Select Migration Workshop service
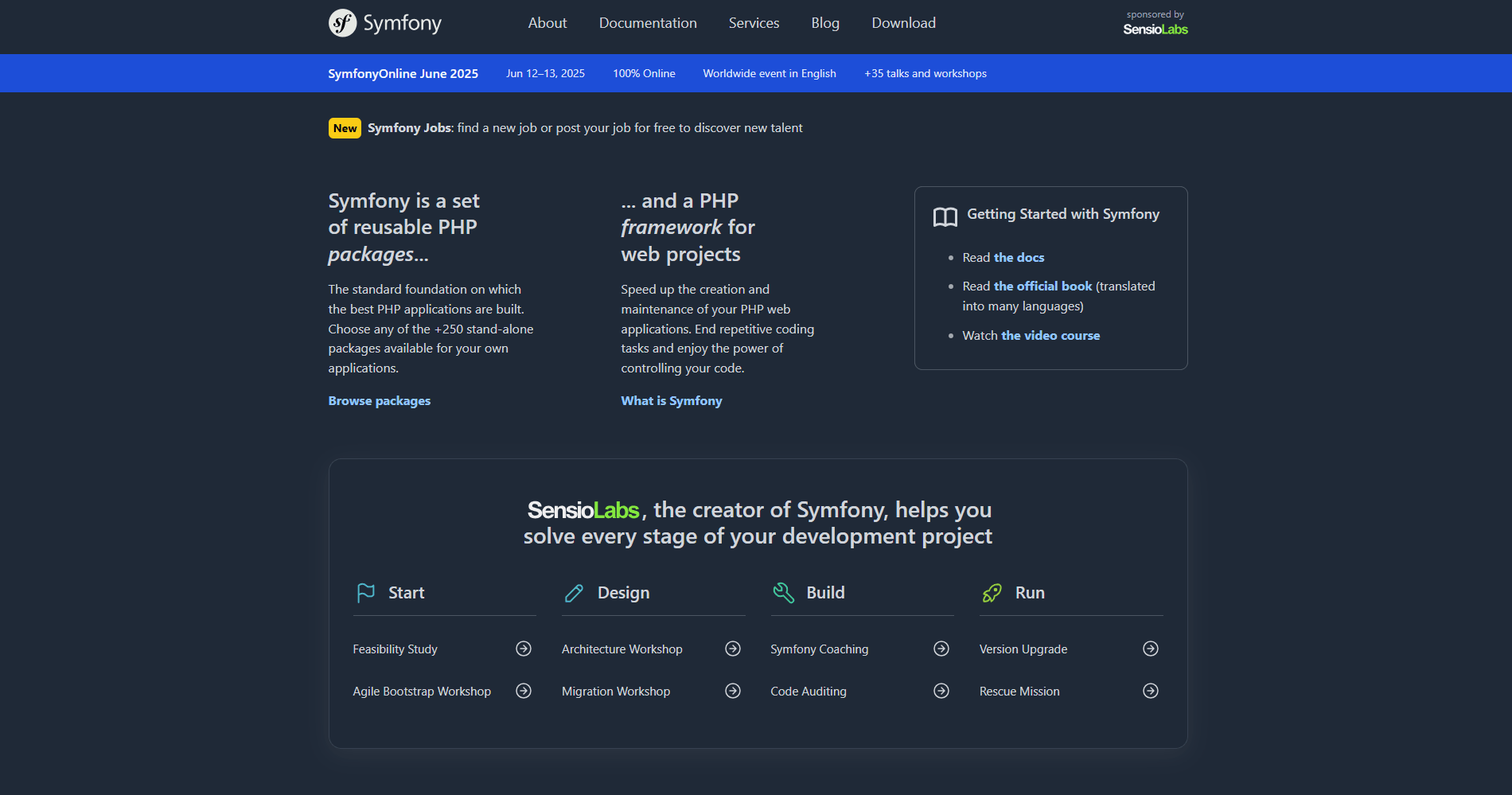Viewport: 1512px width, 795px height. pyautogui.click(x=615, y=692)
